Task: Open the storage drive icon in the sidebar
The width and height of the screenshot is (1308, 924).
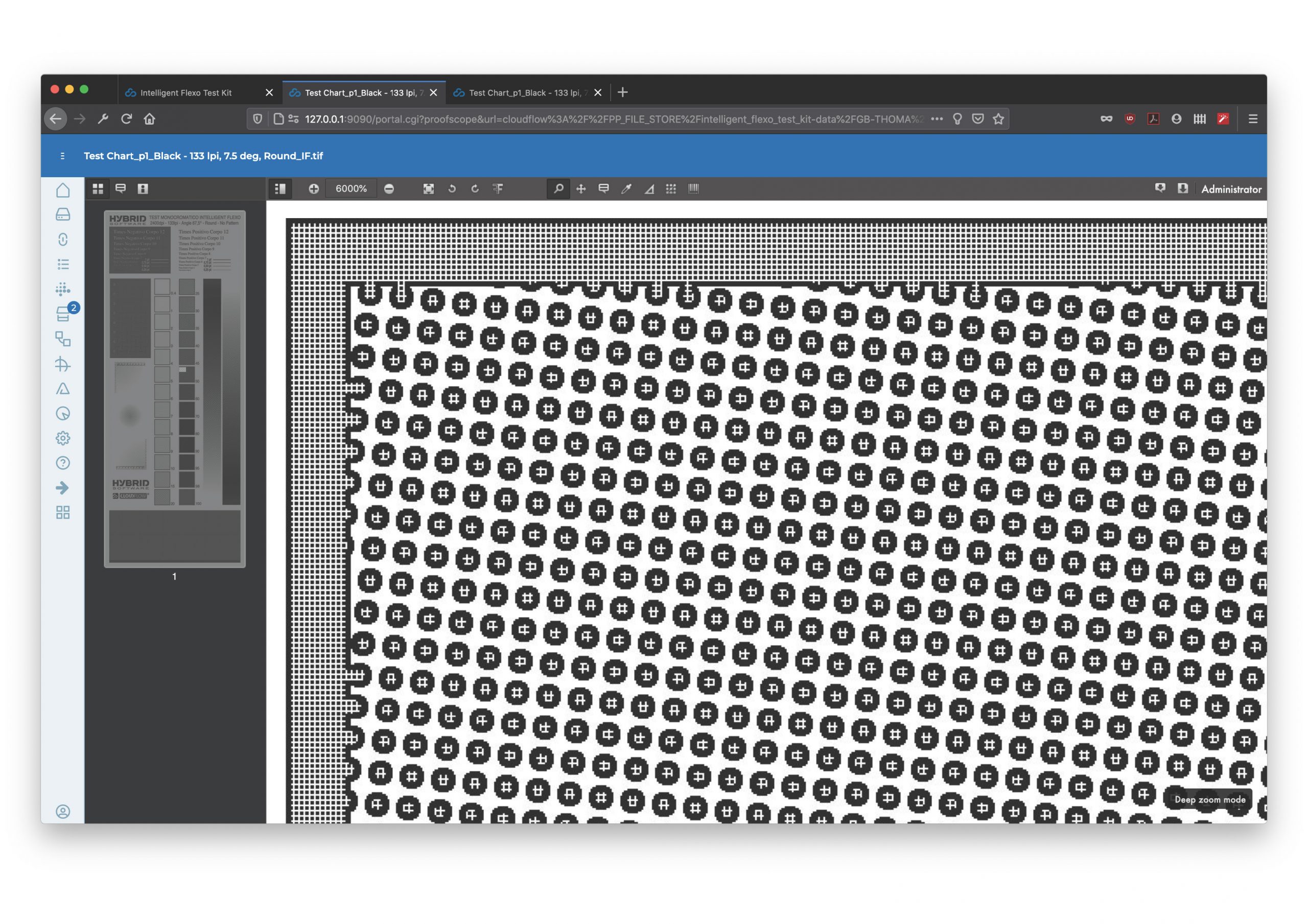Action: (x=63, y=215)
